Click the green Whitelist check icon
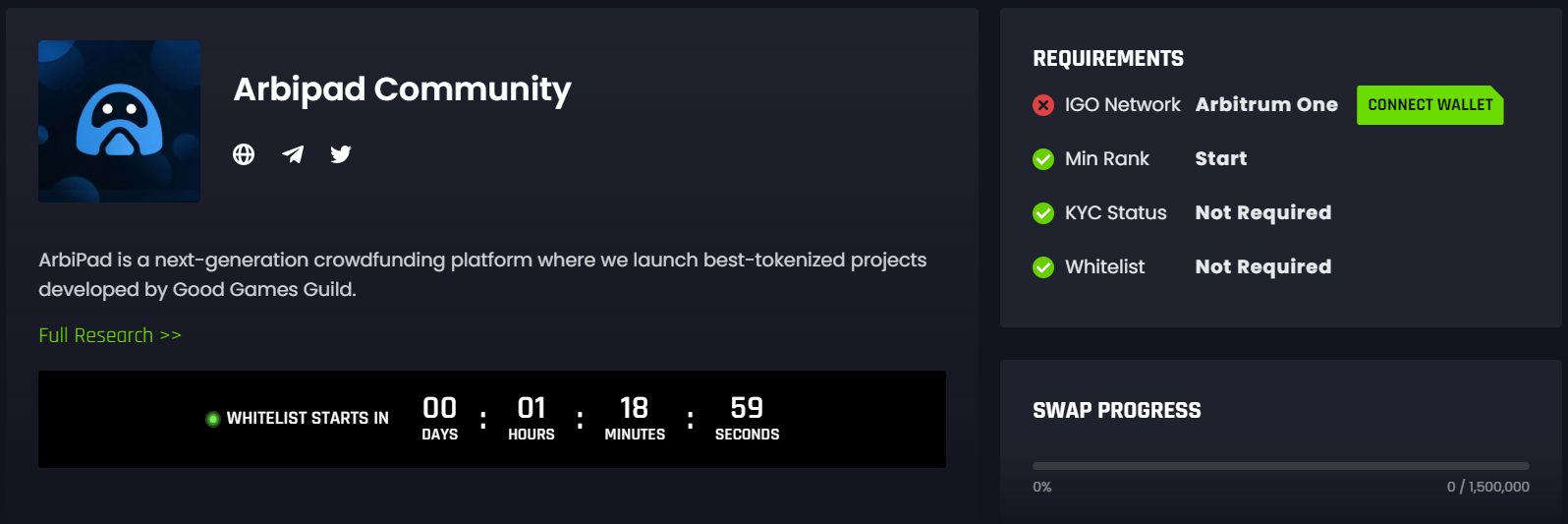 1043,267
